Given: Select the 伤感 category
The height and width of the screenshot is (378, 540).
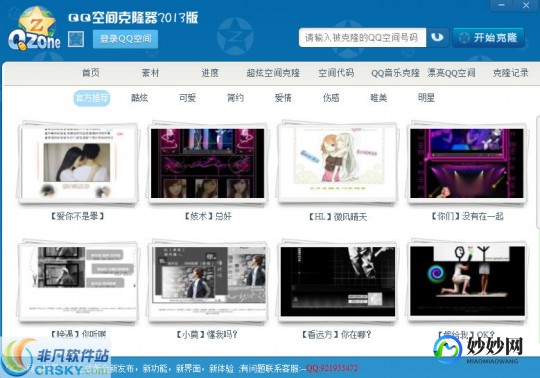Looking at the screenshot, I should (331, 98).
